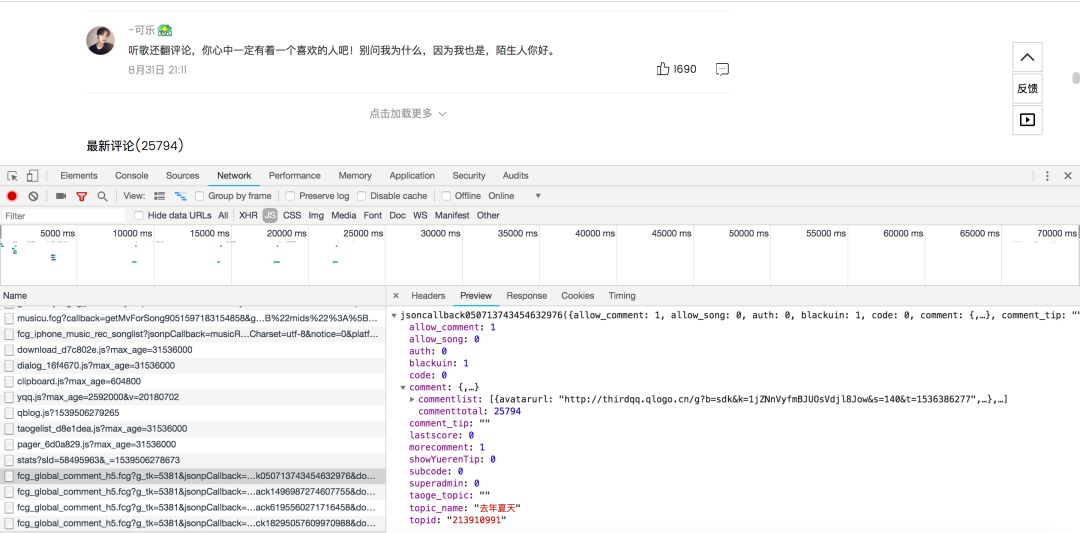
Task: Enable Preserve log checkbox
Action: pyautogui.click(x=291, y=196)
